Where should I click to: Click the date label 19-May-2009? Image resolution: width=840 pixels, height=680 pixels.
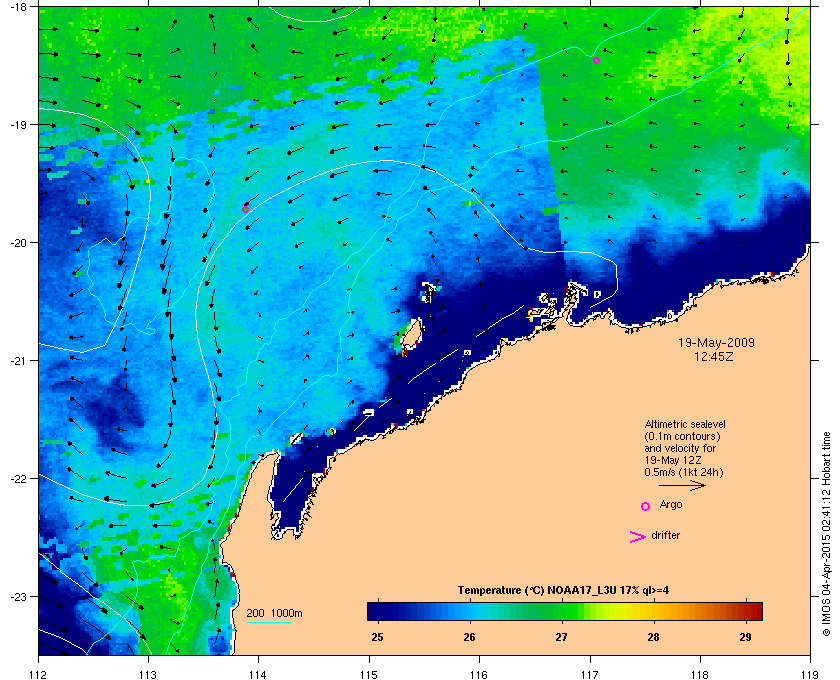tap(716, 342)
